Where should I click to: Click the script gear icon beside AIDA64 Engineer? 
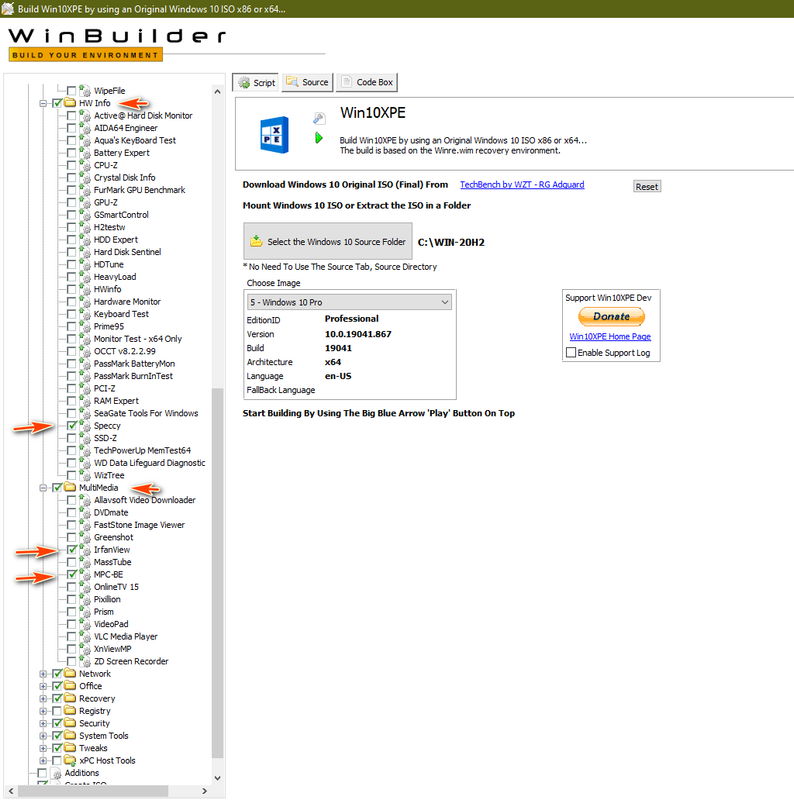point(85,128)
